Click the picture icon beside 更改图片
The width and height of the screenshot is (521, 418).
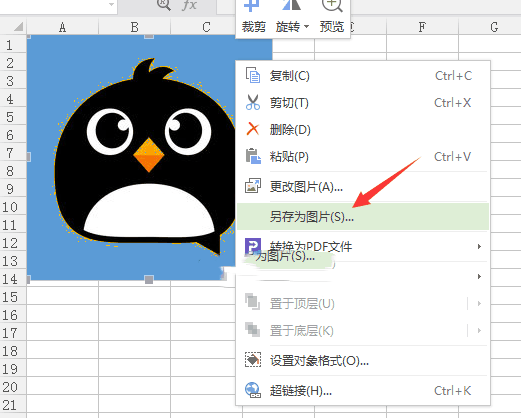click(x=253, y=186)
